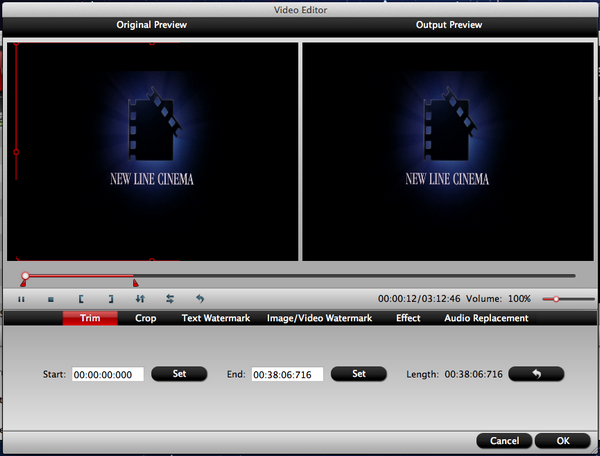Click the undo arrow icon in playback toolbar
The height and width of the screenshot is (456, 600).
click(200, 299)
